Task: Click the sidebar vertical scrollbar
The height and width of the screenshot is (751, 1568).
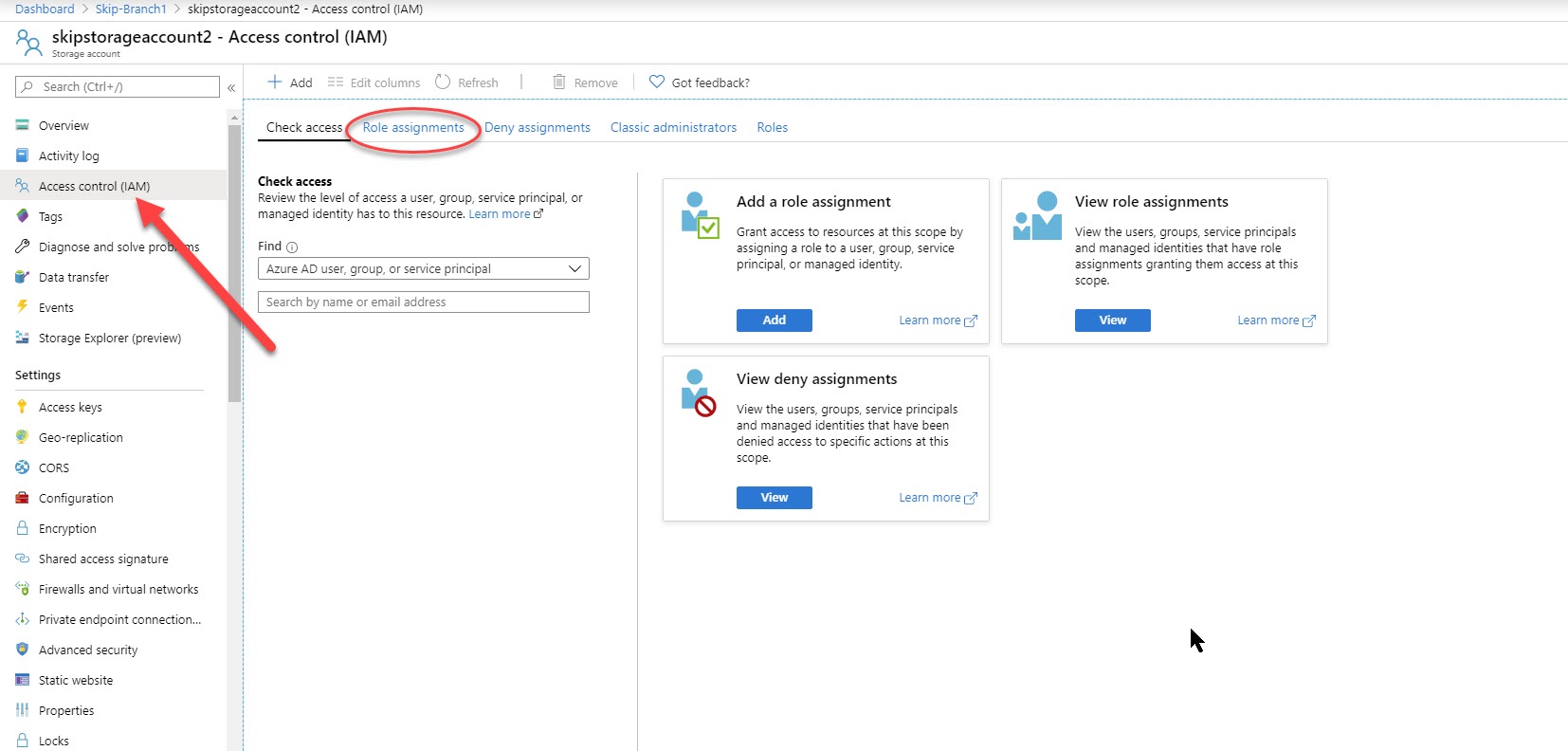Action: coord(234,264)
